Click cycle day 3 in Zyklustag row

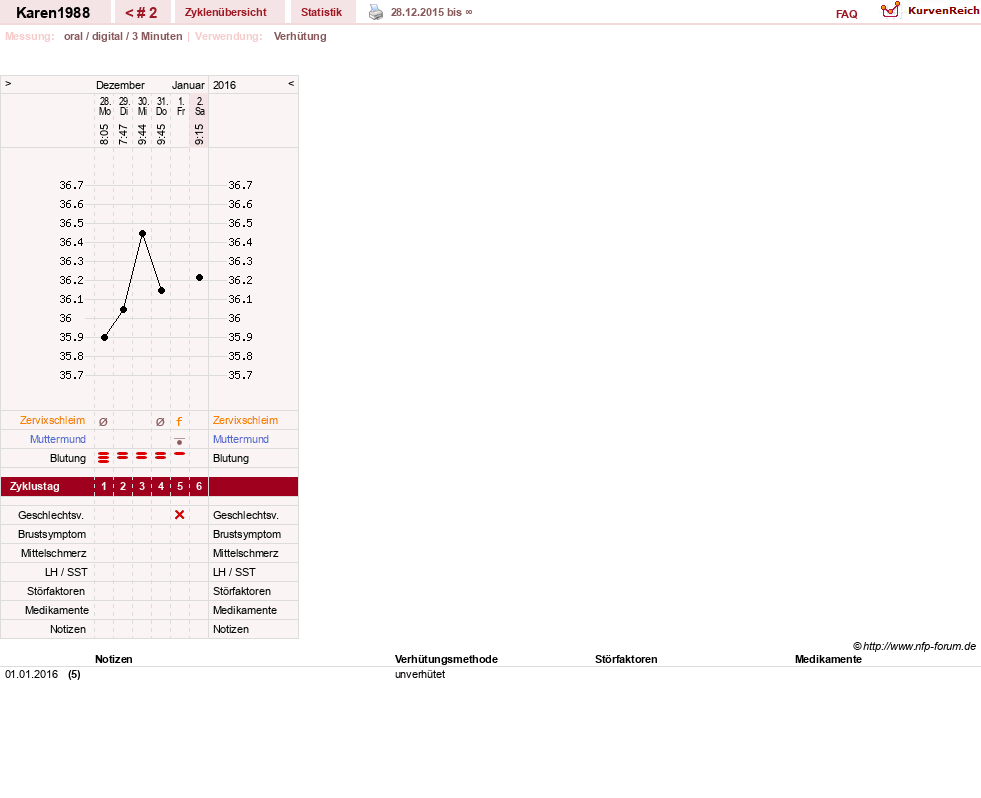point(142,486)
